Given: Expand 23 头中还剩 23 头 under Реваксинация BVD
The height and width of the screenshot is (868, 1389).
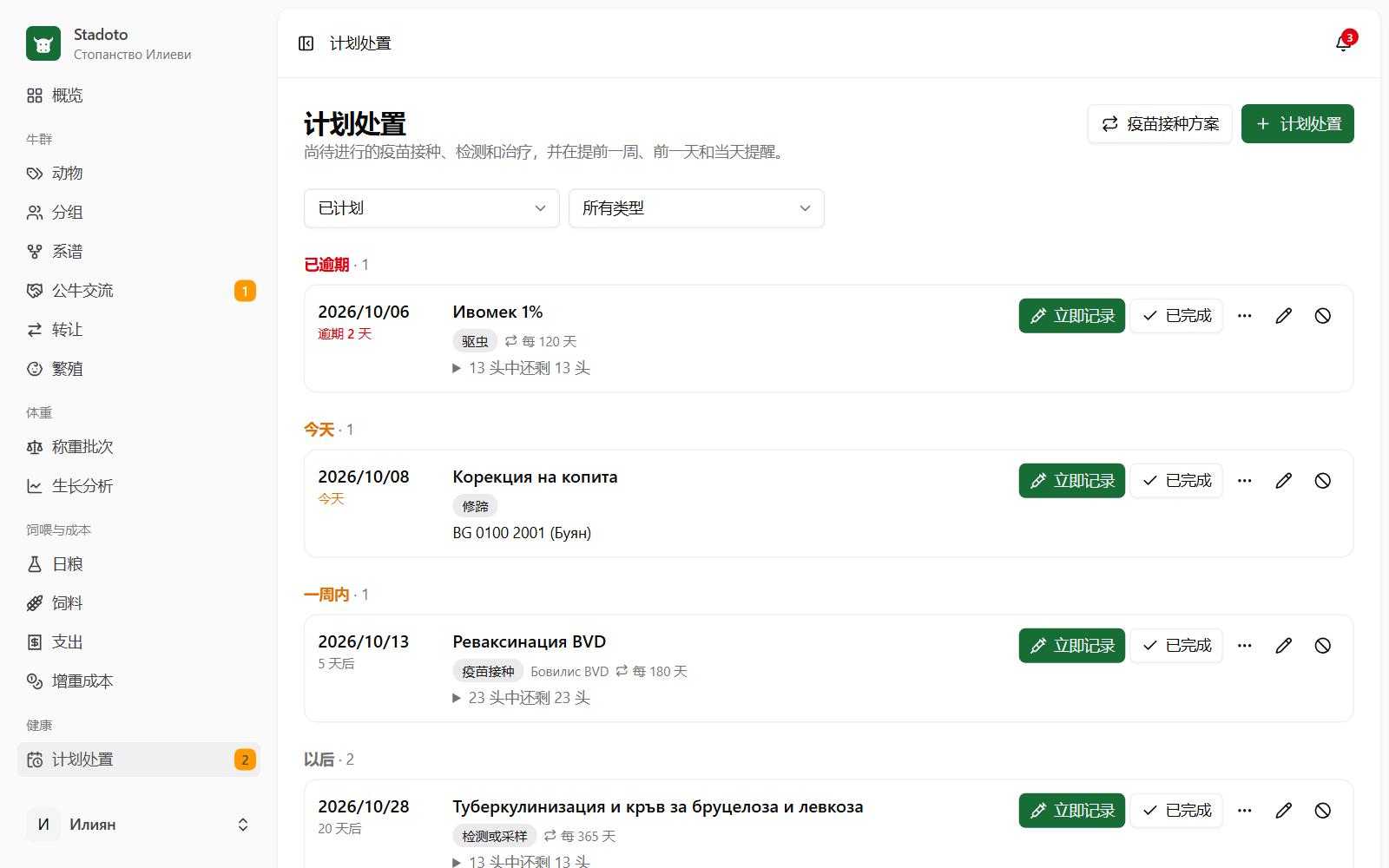Looking at the screenshot, I should coord(521,698).
